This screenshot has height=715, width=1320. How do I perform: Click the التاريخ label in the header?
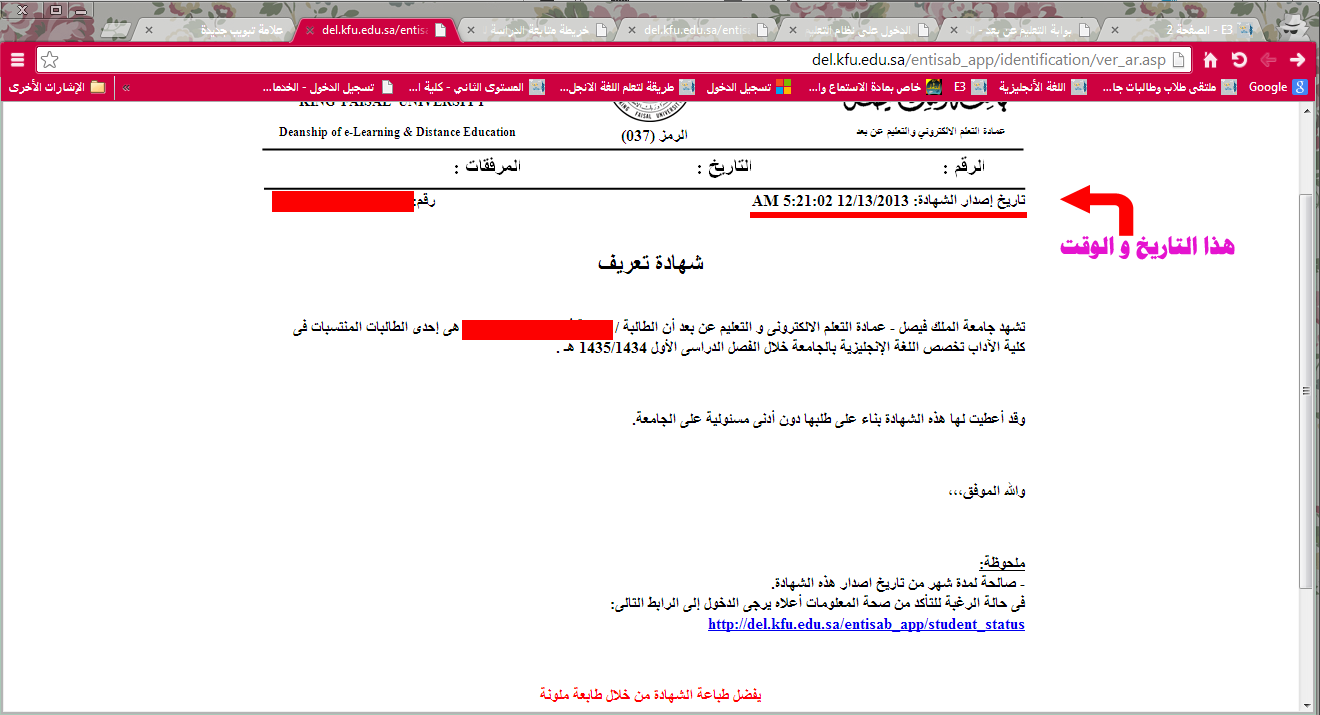click(725, 166)
